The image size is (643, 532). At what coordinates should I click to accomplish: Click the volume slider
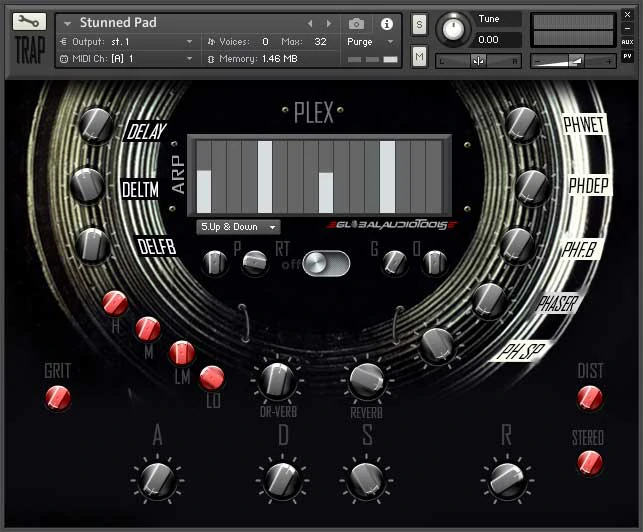pyautogui.click(x=573, y=61)
